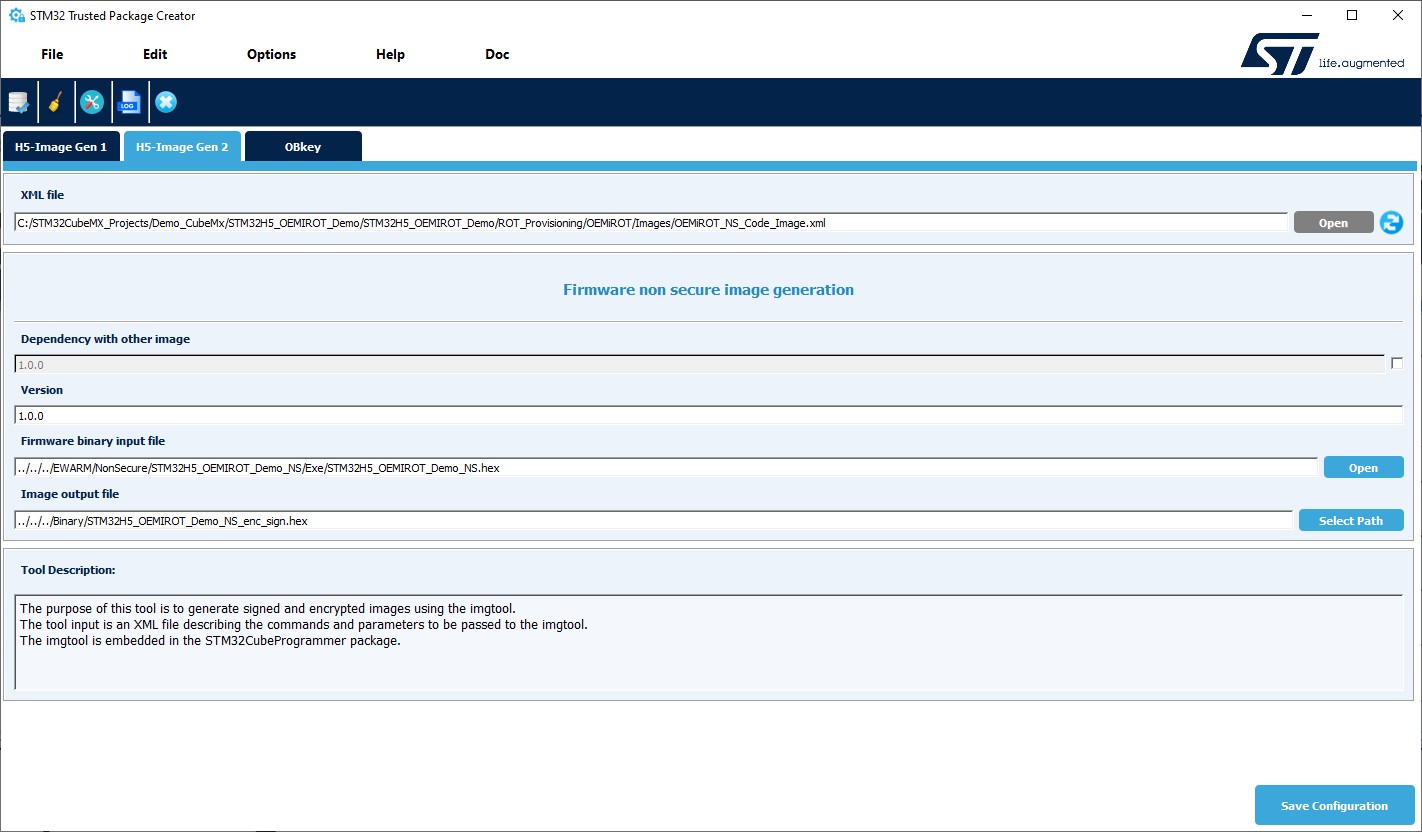Open the Help menu
This screenshot has height=832, width=1422.
pyautogui.click(x=391, y=54)
